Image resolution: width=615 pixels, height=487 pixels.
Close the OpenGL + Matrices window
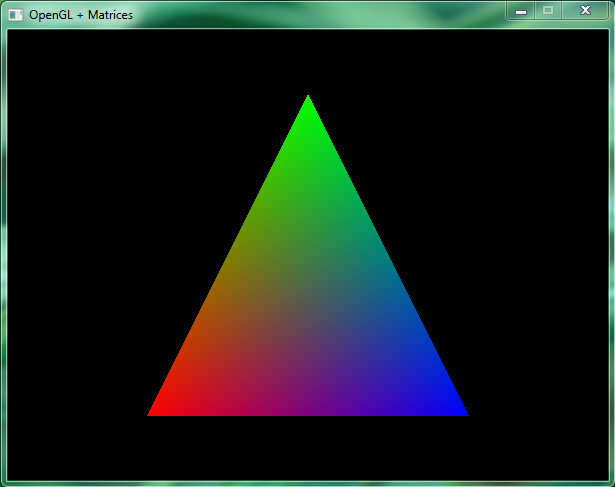tap(585, 11)
